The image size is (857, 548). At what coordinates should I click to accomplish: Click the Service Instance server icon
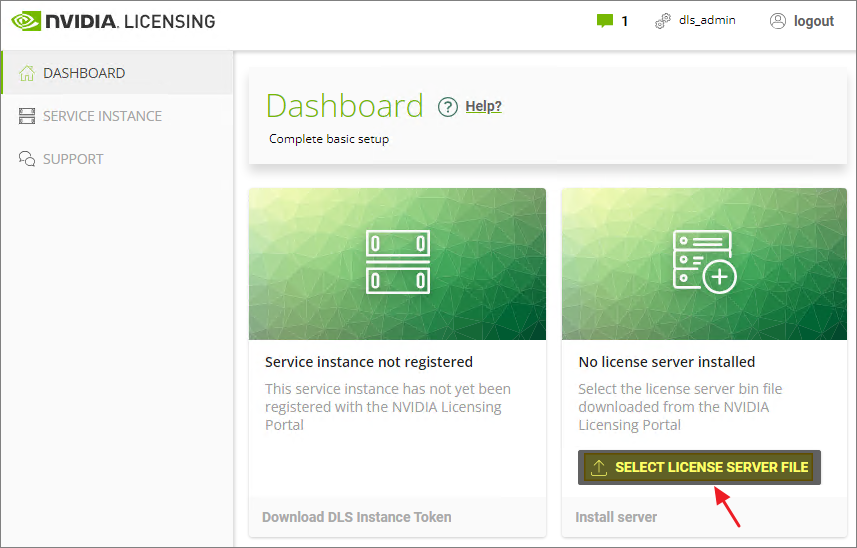(27, 116)
